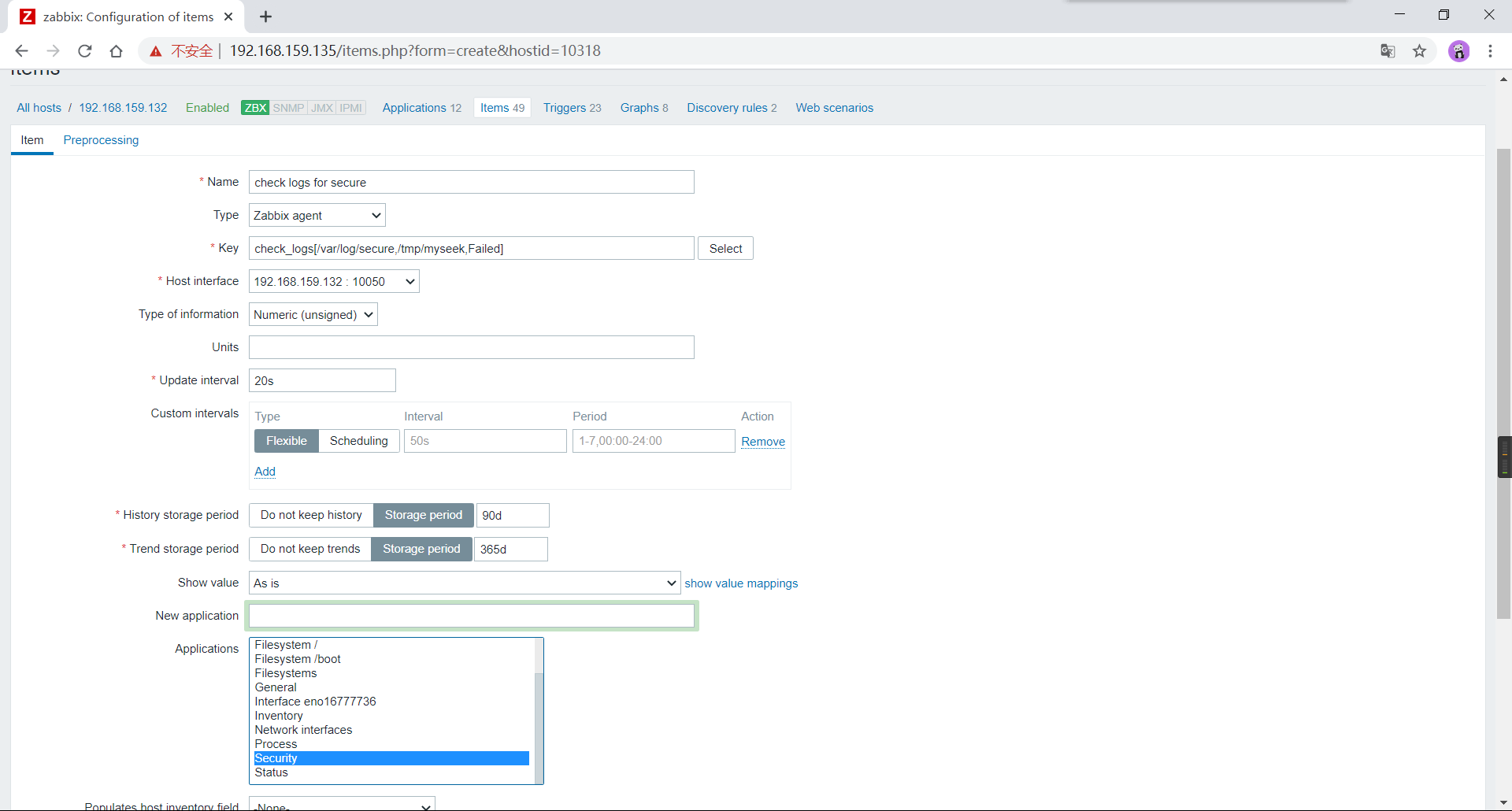
Task: Open the Type of information dropdown
Action: point(313,314)
